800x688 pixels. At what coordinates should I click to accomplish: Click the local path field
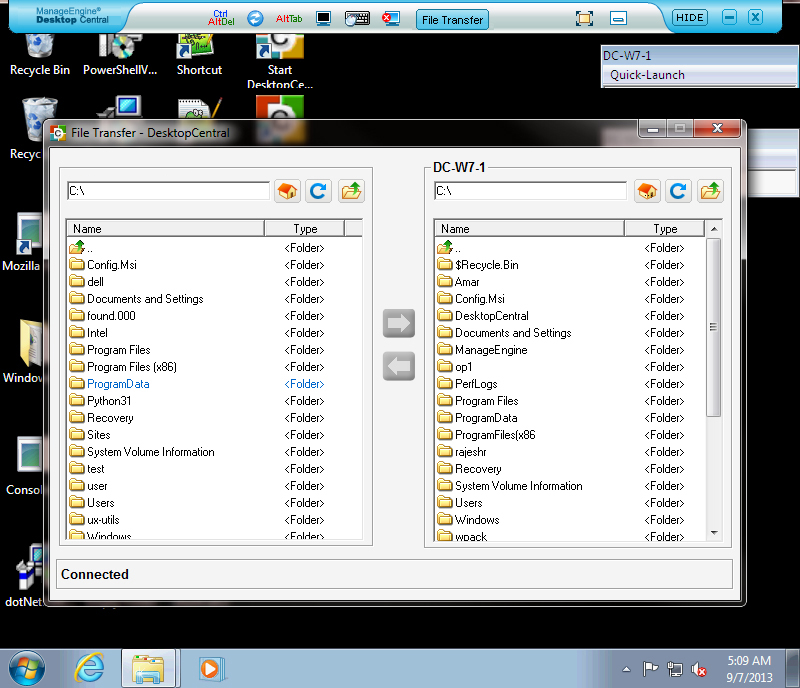[168, 191]
